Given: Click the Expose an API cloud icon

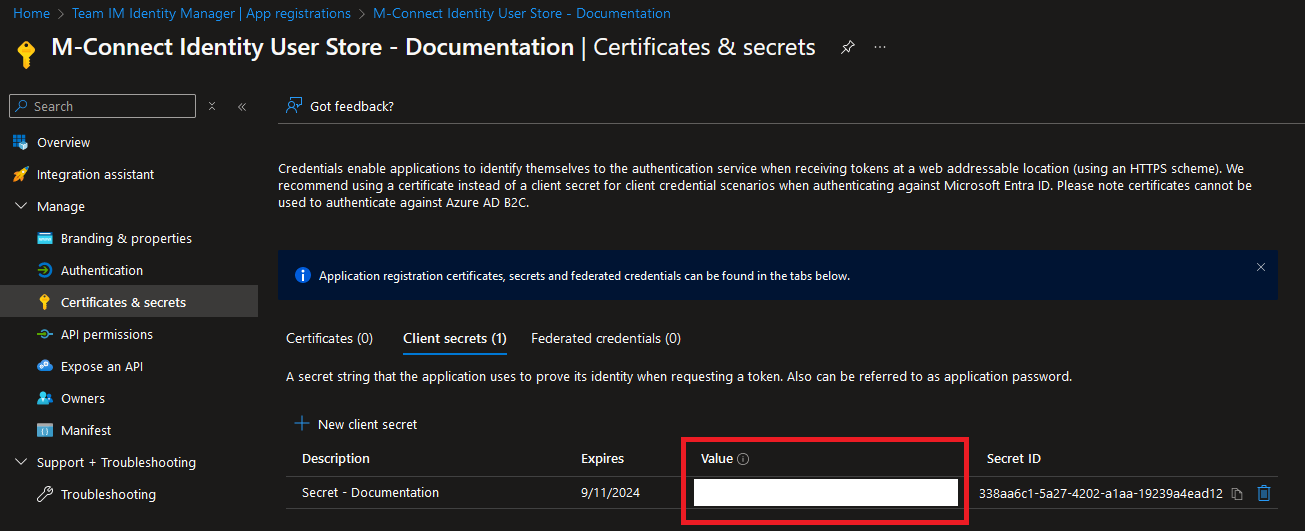Looking at the screenshot, I should pyautogui.click(x=44, y=366).
